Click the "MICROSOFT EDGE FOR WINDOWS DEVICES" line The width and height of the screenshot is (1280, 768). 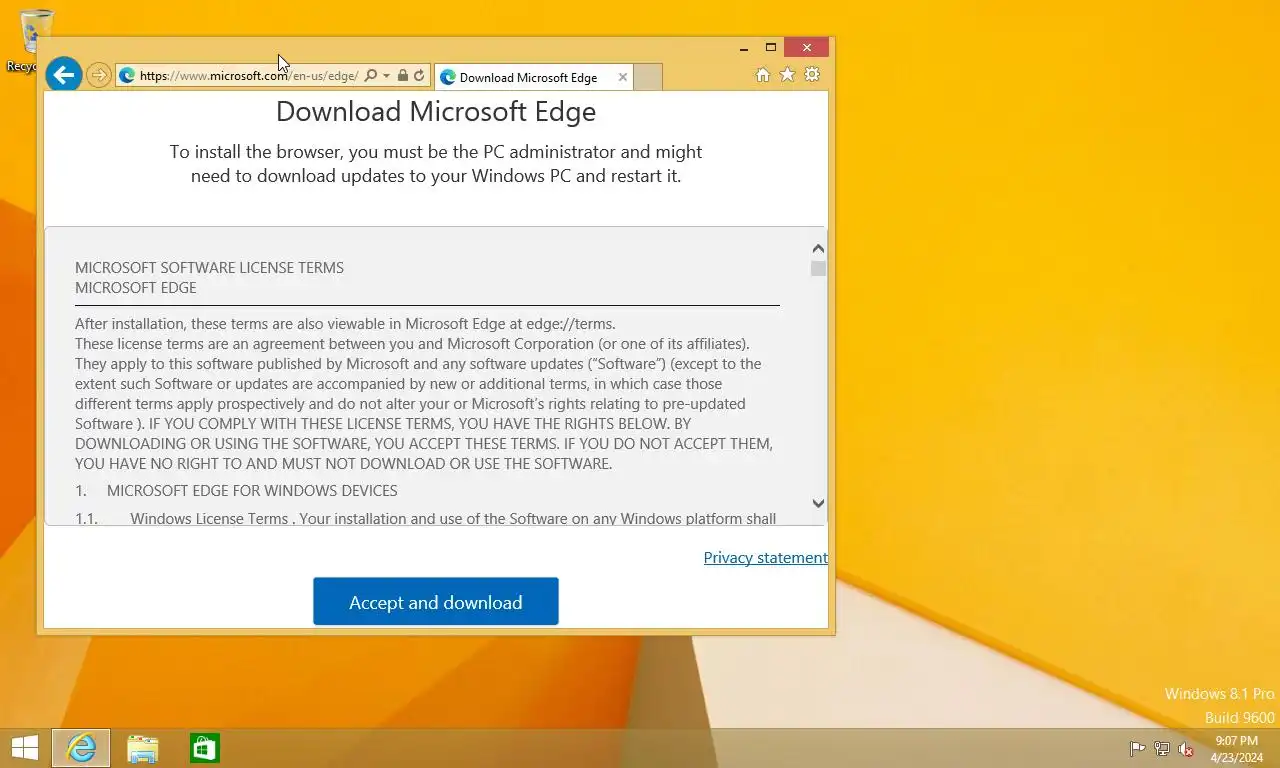pyautogui.click(x=252, y=491)
